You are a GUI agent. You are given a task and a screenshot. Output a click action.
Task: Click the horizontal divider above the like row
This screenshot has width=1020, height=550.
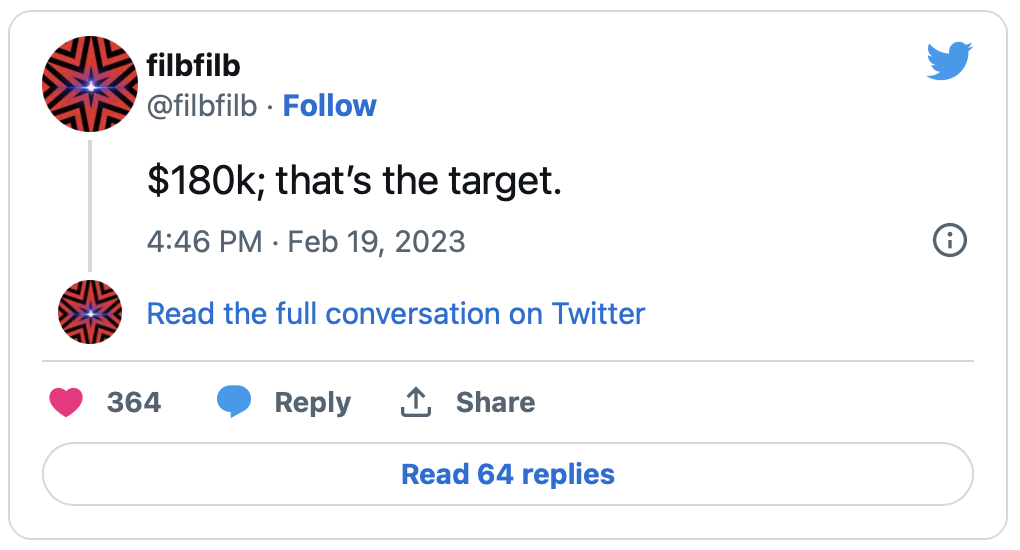[508, 360]
